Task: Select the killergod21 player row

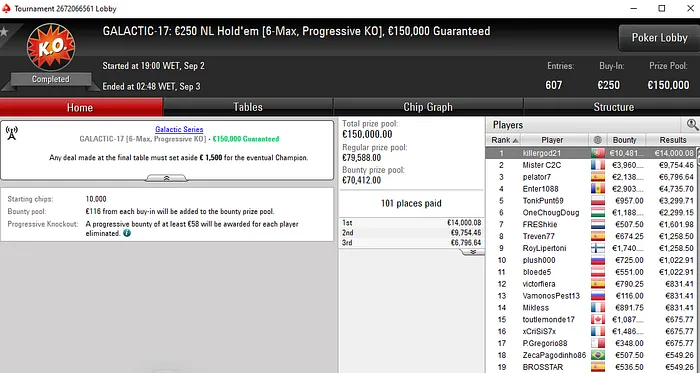Action: pos(590,153)
